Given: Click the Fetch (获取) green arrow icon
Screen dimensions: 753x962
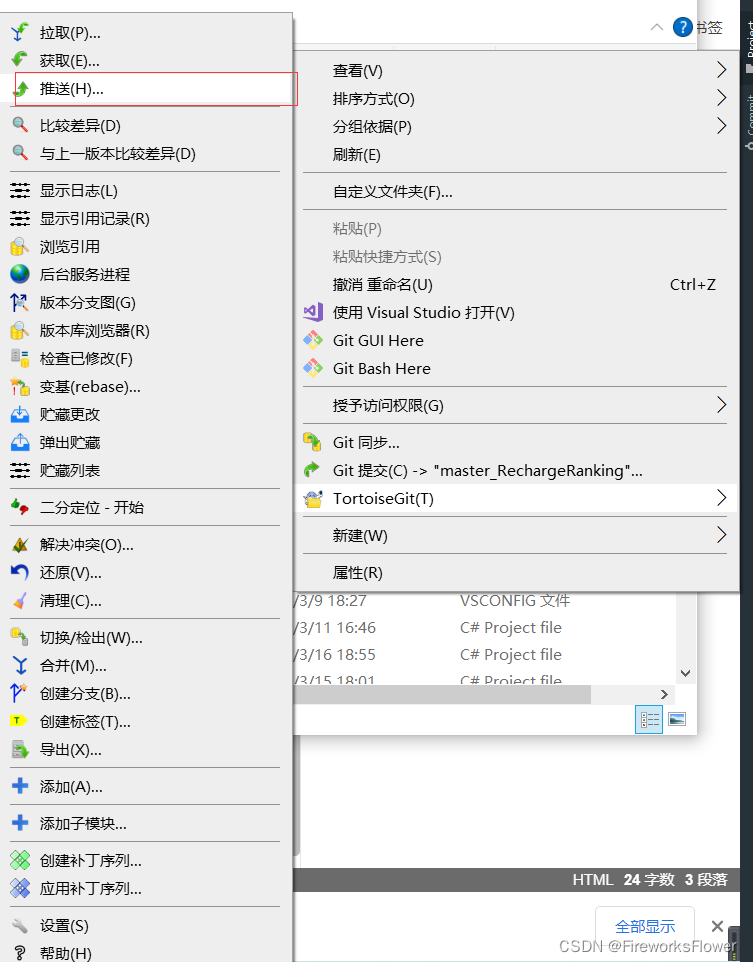Looking at the screenshot, I should (x=20, y=60).
